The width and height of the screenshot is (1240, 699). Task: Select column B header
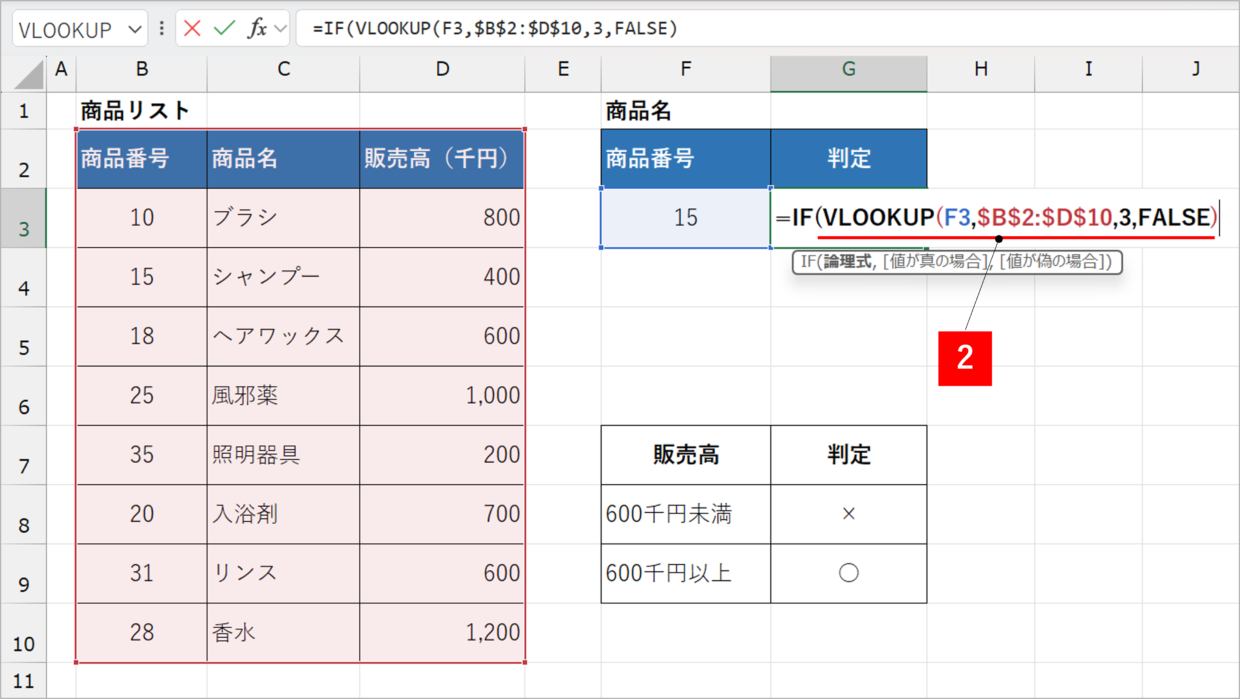[142, 69]
